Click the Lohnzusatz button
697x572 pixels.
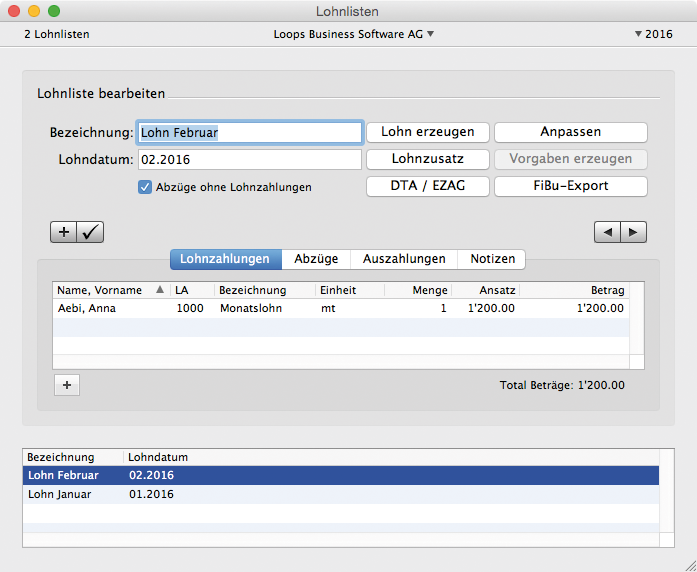(x=427, y=159)
